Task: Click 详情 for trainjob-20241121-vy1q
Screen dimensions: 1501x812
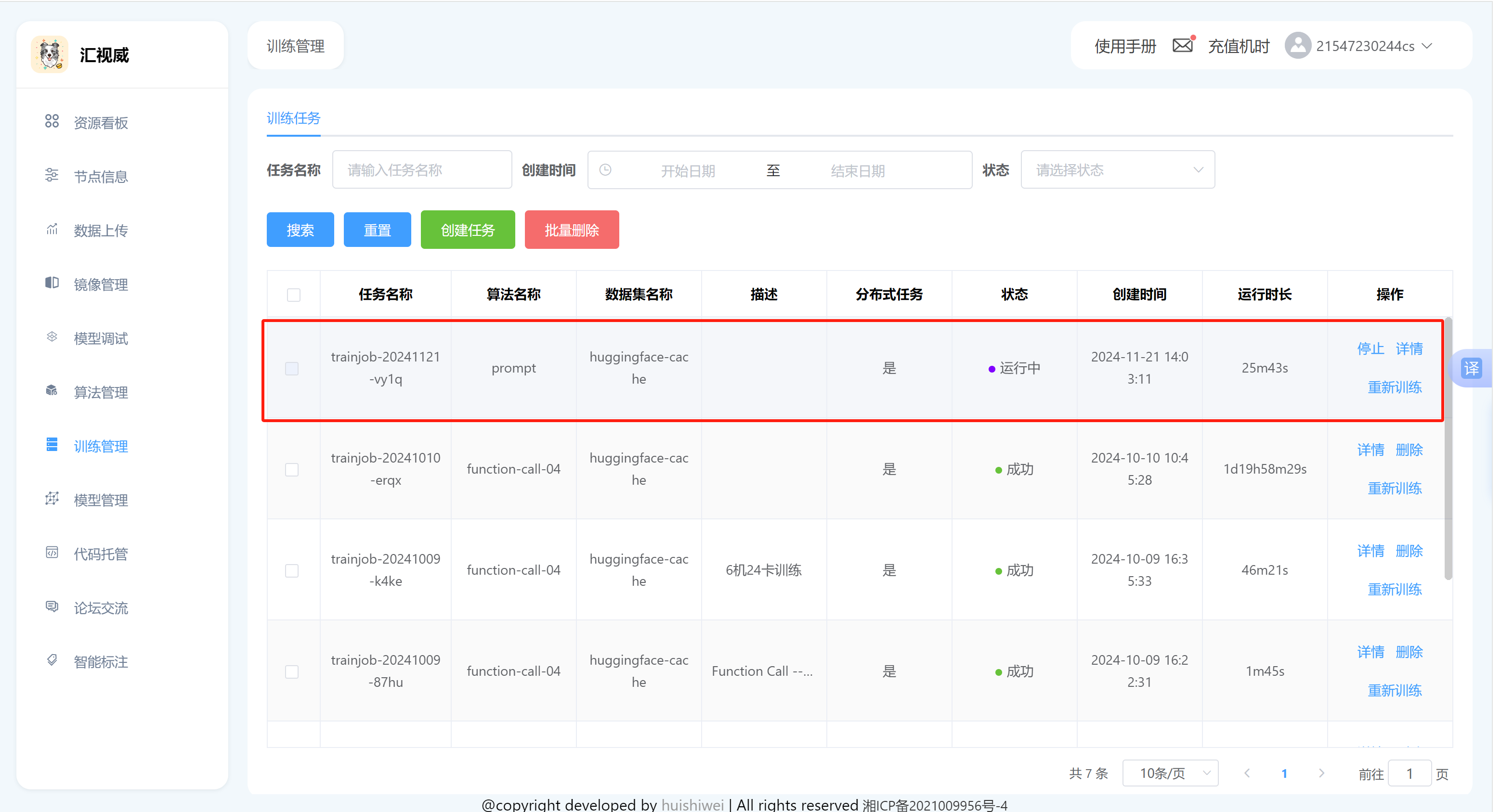Action: click(x=1409, y=349)
